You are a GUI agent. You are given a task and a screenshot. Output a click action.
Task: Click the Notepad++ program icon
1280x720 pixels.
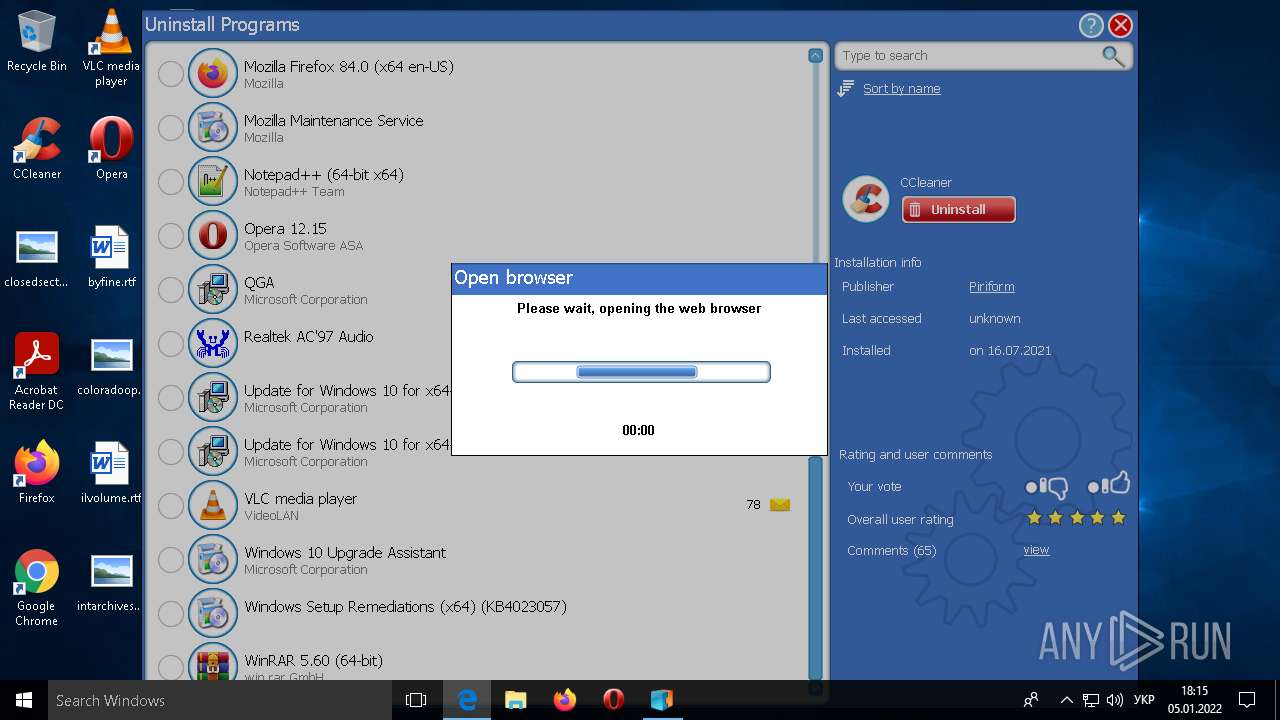212,181
